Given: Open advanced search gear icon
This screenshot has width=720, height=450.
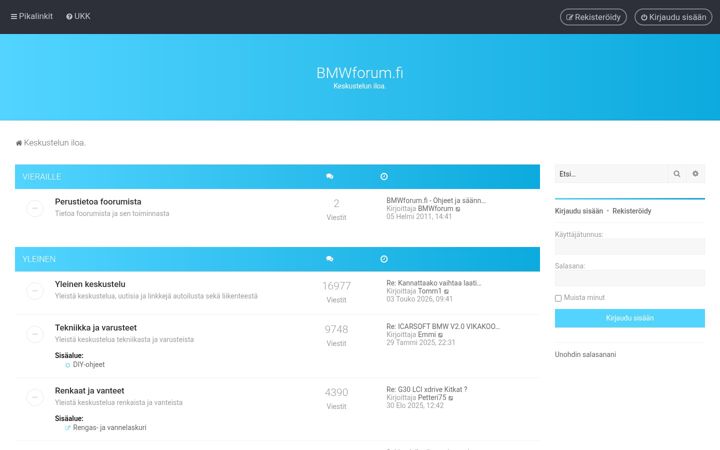Looking at the screenshot, I should click(x=696, y=174).
